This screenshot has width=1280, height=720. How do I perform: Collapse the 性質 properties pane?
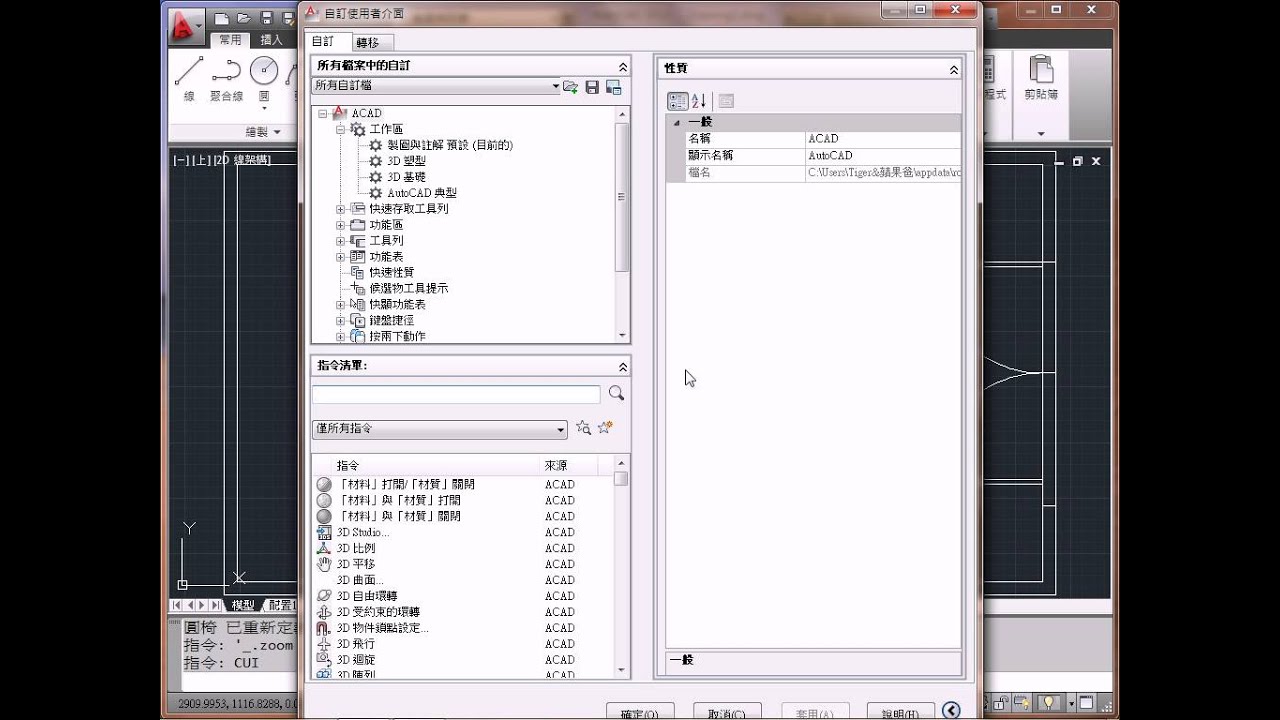pyautogui.click(x=954, y=69)
